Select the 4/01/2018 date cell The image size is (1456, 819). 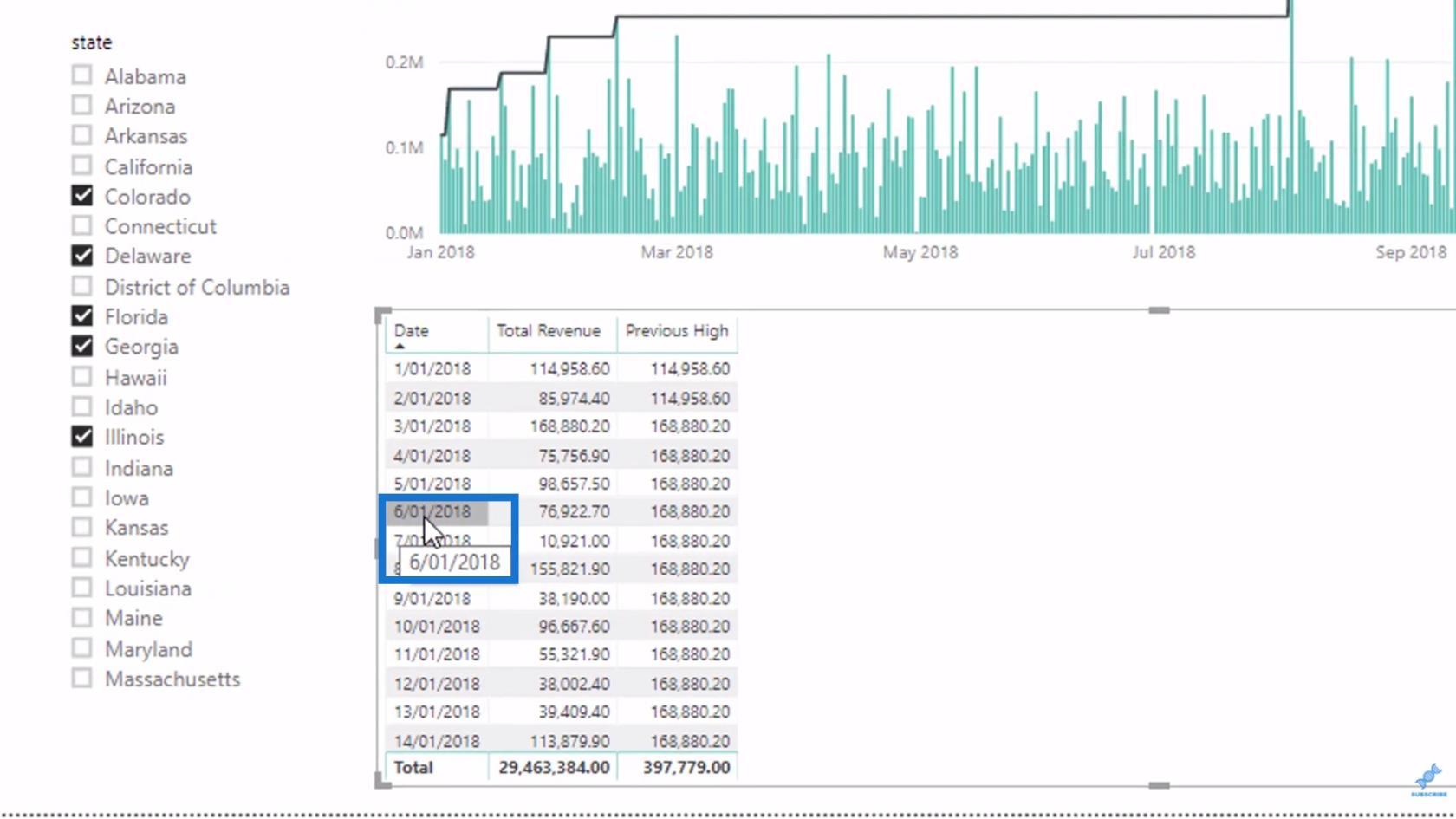[x=432, y=456]
